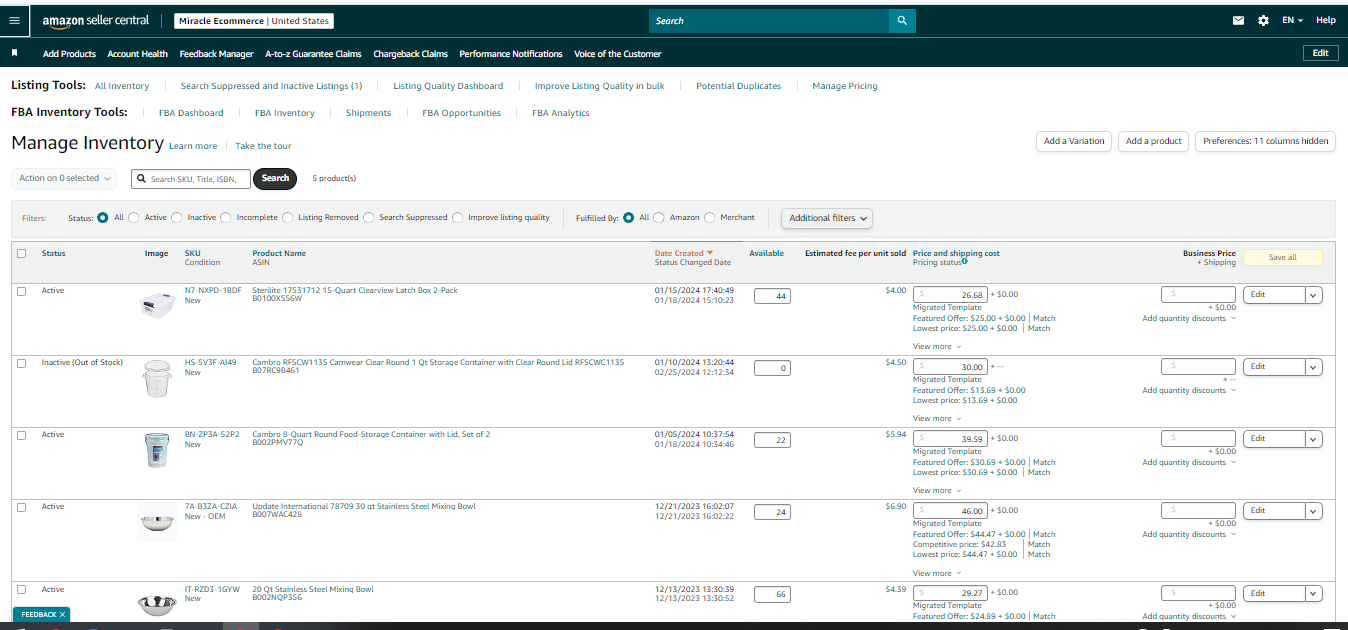
Task: Open Account Health menu item
Action: pos(138,54)
